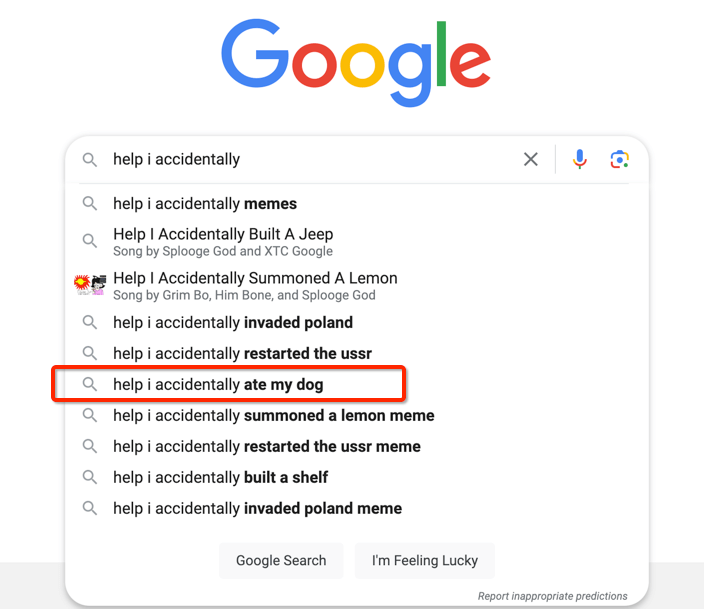The image size is (704, 609).
Task: Click the magnifier icon in search box
Action: tap(90, 159)
